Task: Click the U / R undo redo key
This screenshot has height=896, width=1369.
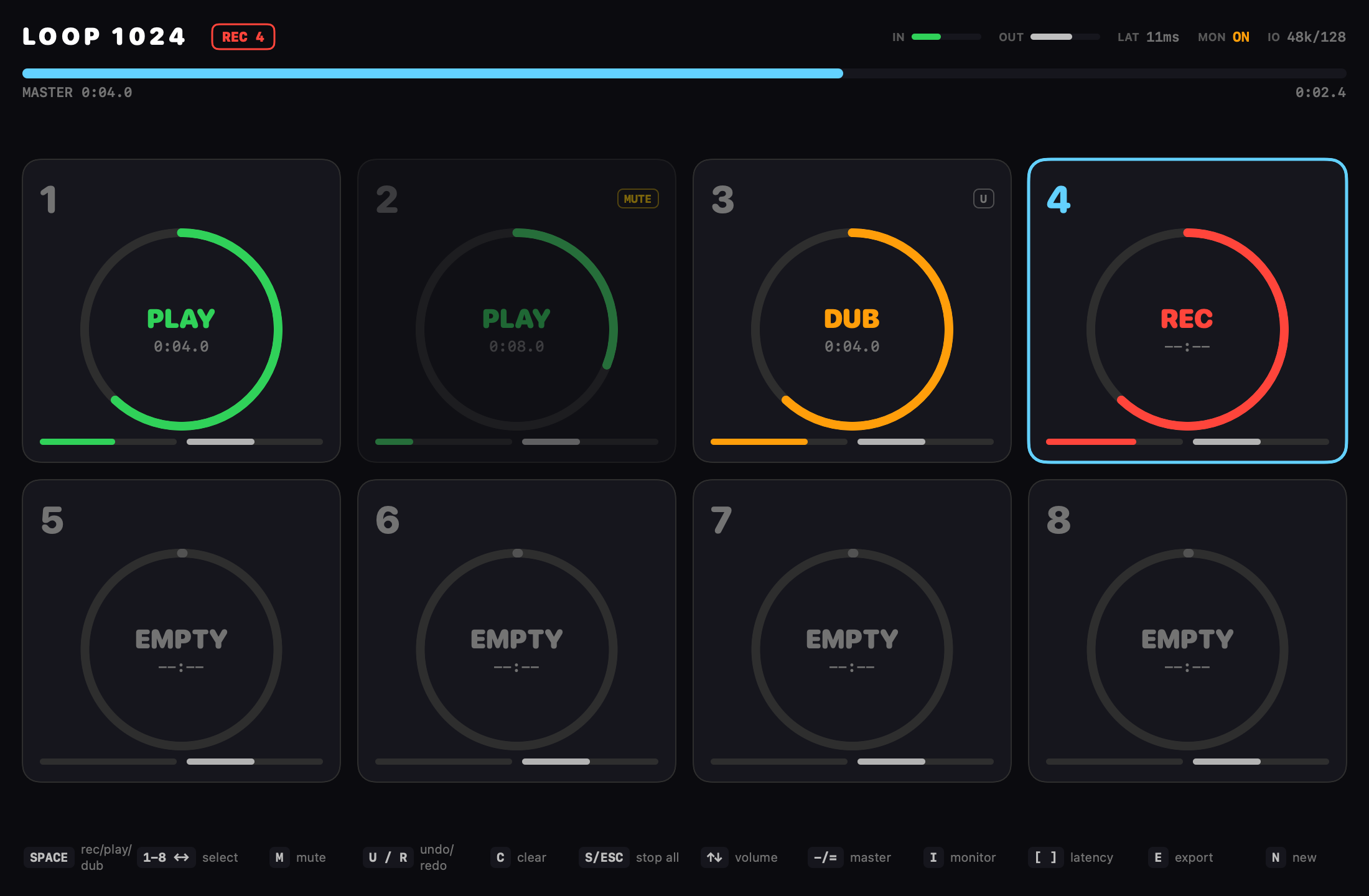Action: [x=388, y=857]
